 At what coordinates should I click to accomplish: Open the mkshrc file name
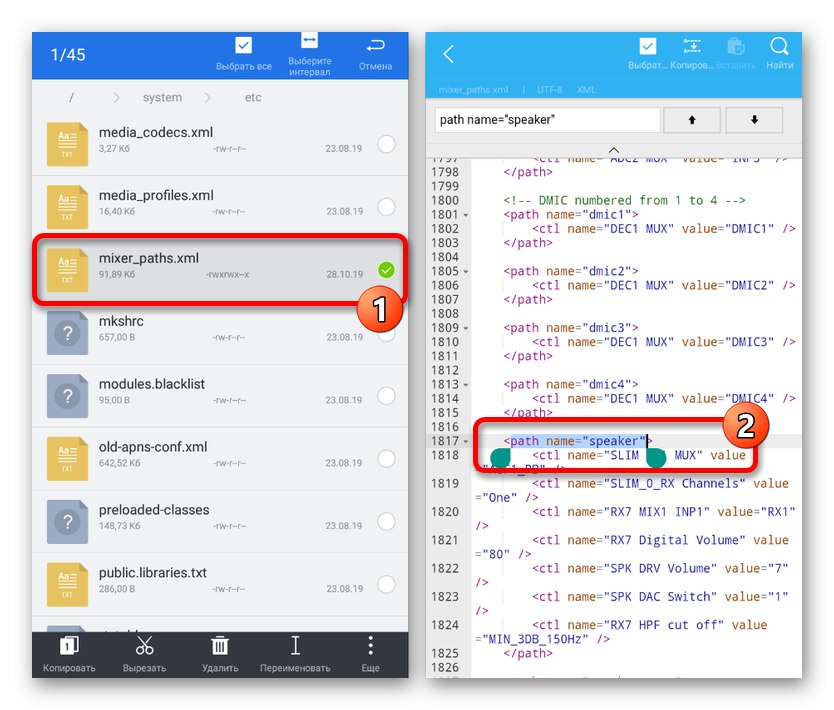(121, 321)
